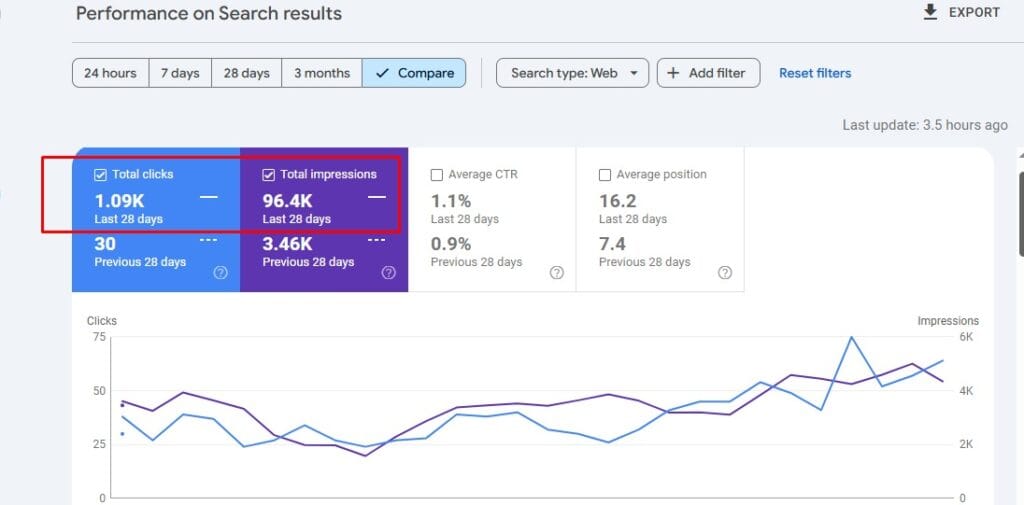Open the Search type: Web dropdown
Viewport: 1024px width, 505px height.
pyautogui.click(x=572, y=73)
